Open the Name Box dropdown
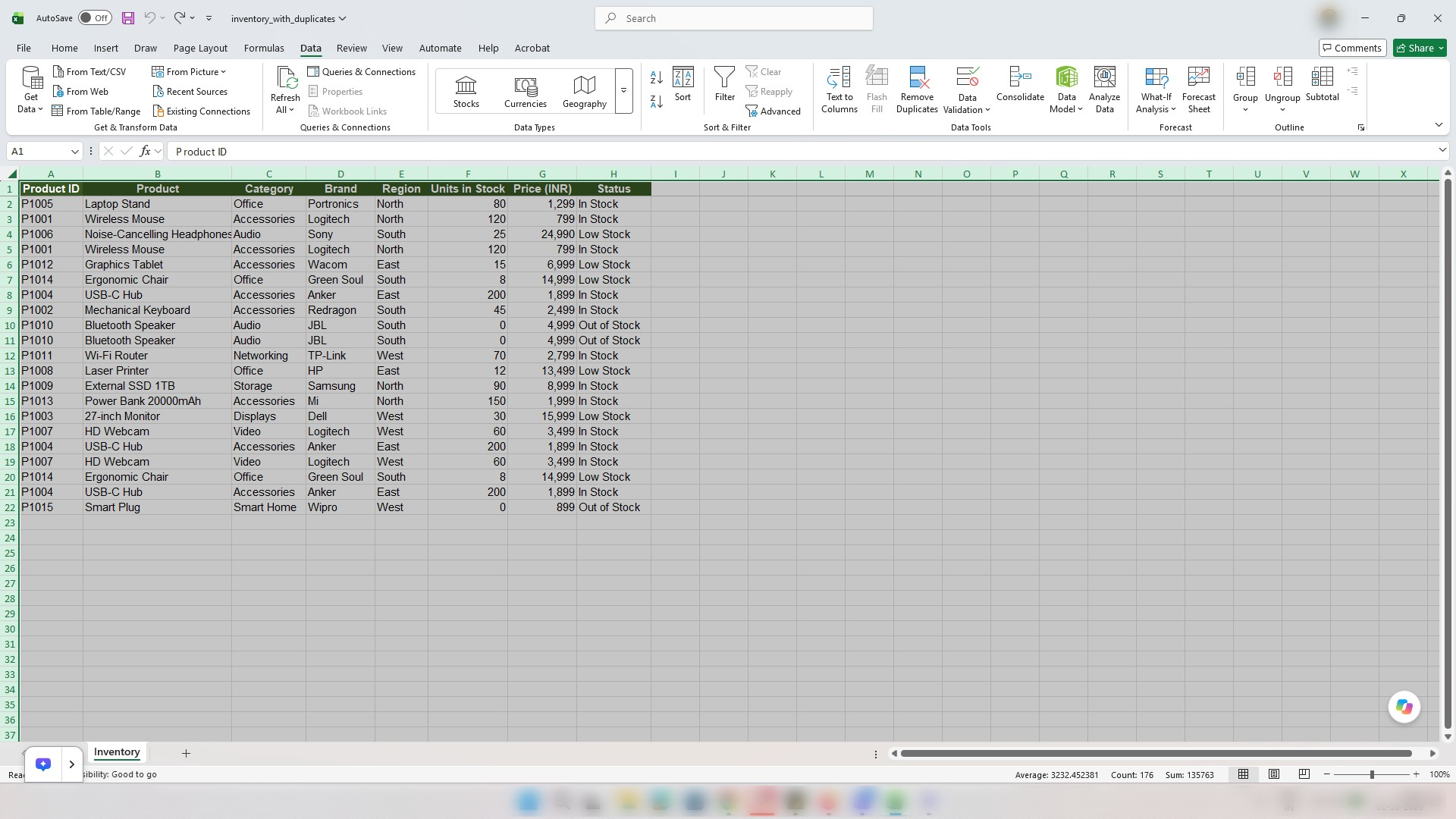This screenshot has height=819, width=1456. 74,152
